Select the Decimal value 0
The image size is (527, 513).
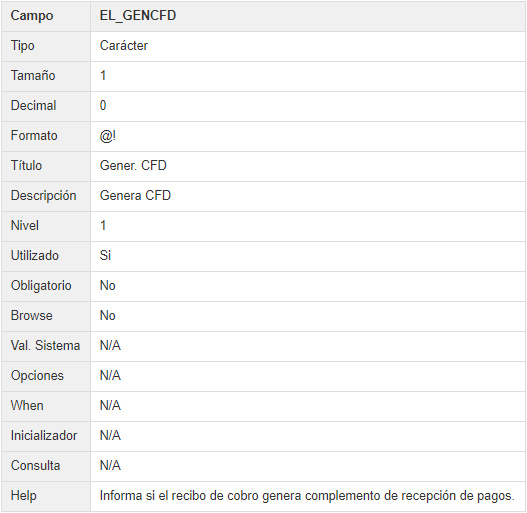click(x=103, y=106)
